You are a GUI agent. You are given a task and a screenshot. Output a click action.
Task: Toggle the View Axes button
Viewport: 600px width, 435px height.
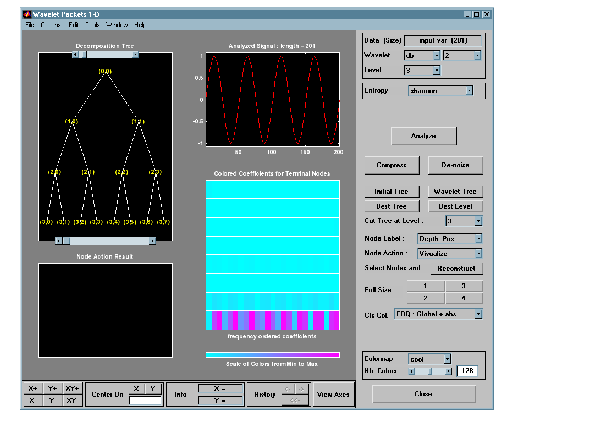tap(331, 394)
